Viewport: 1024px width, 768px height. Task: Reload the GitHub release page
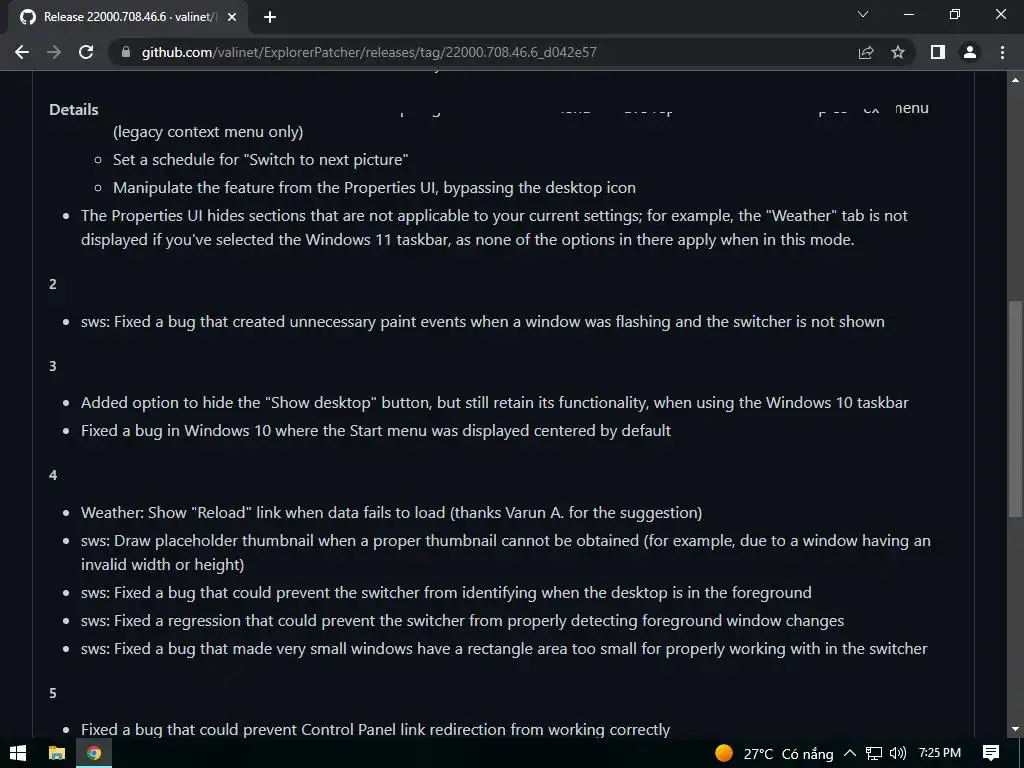tap(86, 52)
